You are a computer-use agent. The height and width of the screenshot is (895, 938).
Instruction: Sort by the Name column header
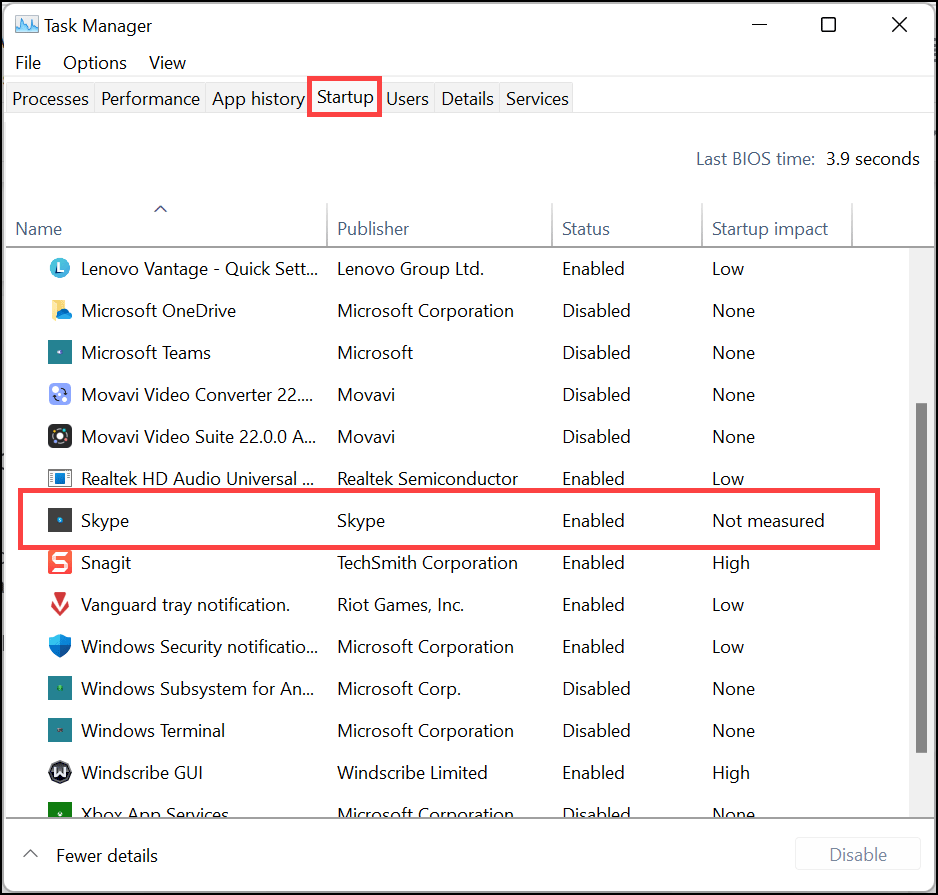(39, 229)
